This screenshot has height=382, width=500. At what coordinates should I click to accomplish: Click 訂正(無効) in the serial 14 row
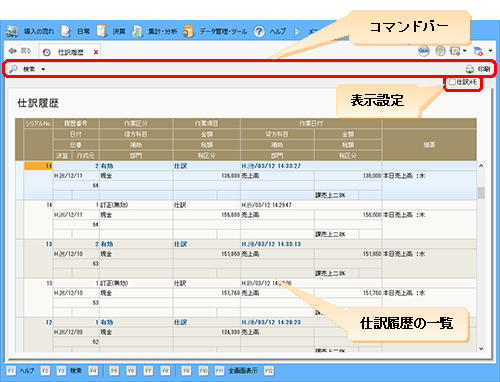click(114, 205)
